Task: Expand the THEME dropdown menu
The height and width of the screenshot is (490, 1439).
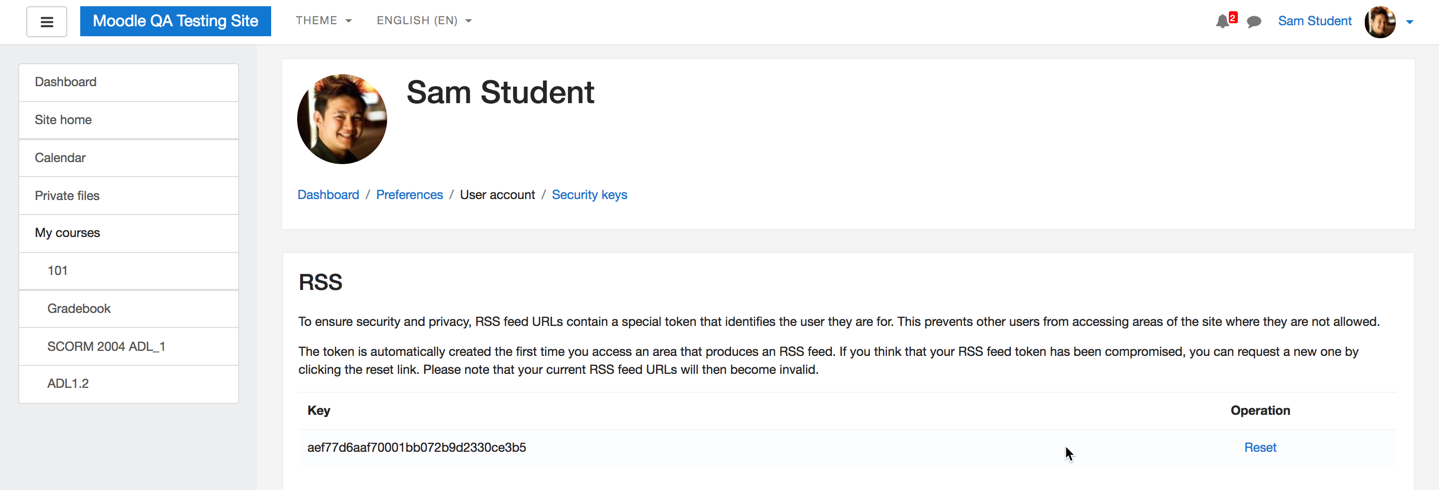Action: coord(324,21)
